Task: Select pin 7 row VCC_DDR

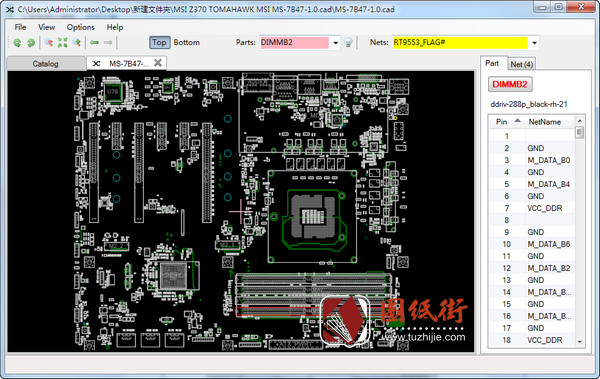Action: click(x=532, y=208)
